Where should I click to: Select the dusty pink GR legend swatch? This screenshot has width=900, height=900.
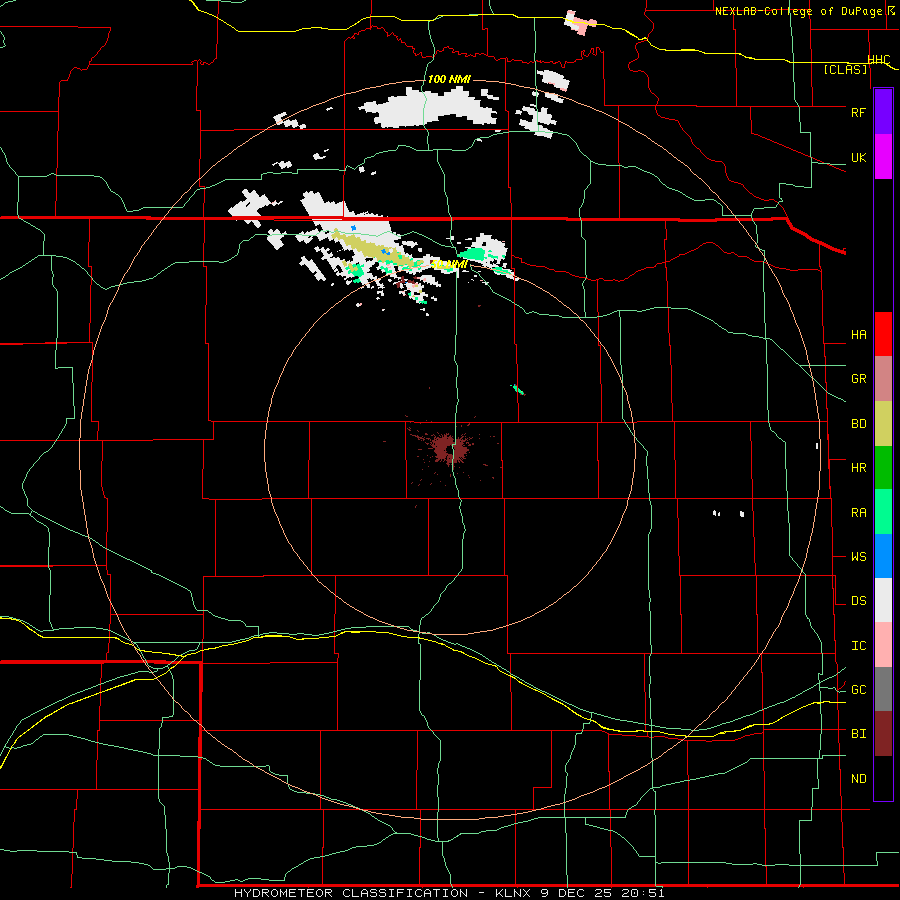tap(883, 379)
